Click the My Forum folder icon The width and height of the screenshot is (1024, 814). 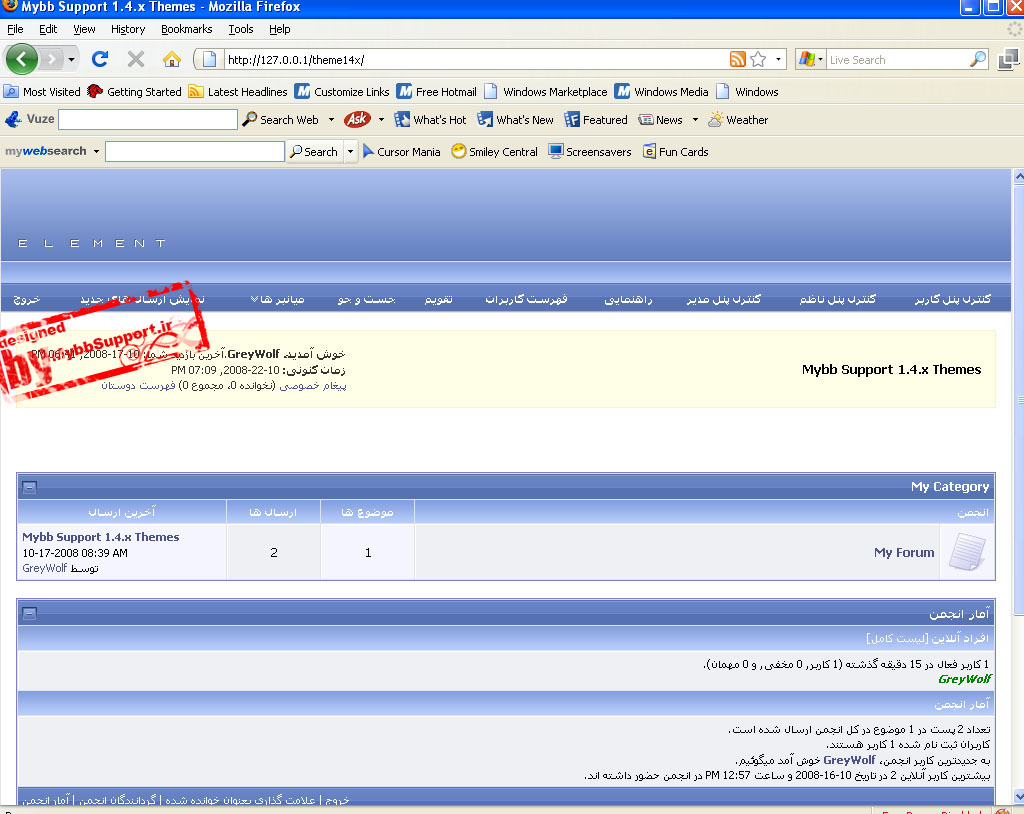point(967,552)
